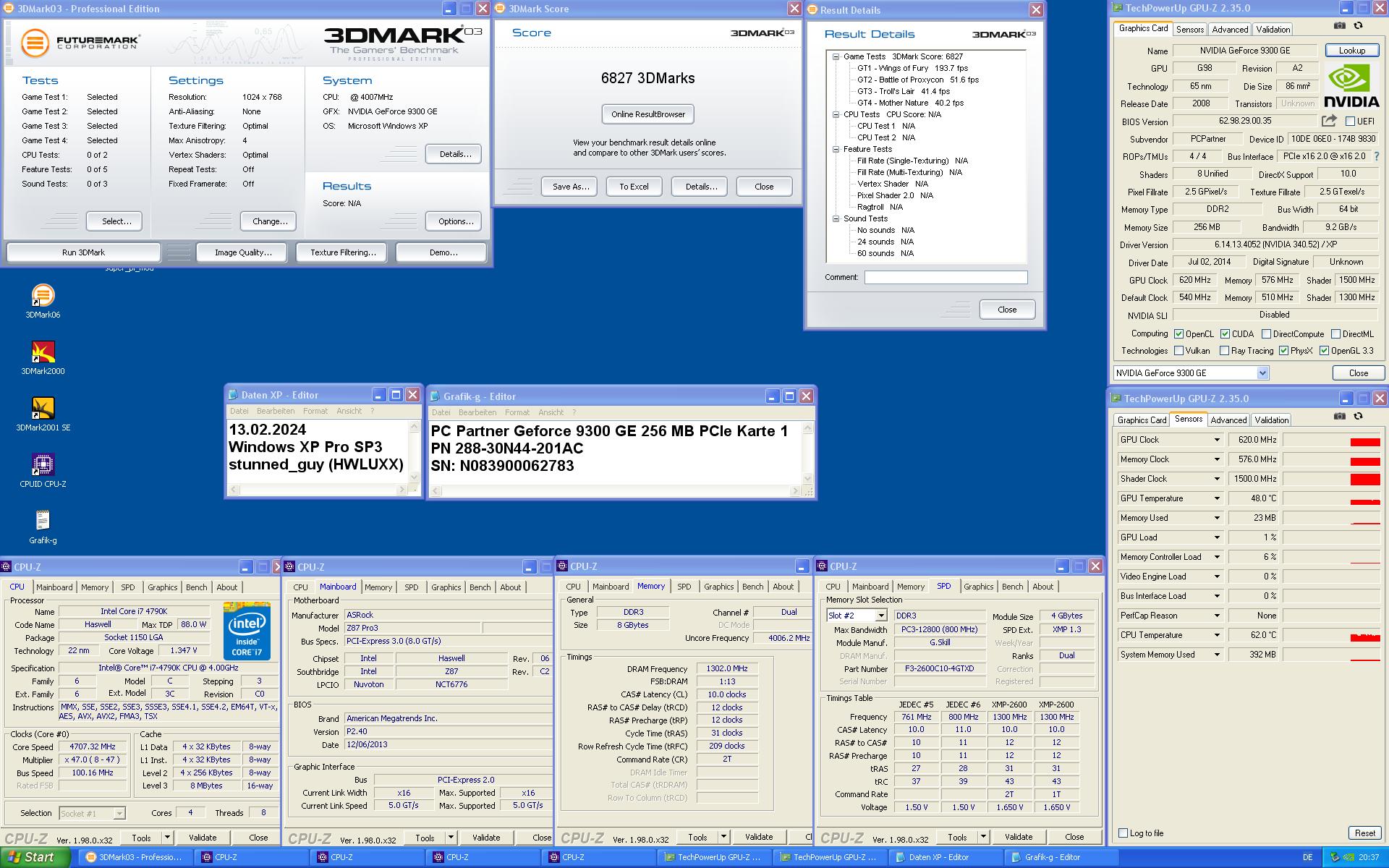Click the Futuremark logo in 3DMark03 window

tap(80, 42)
